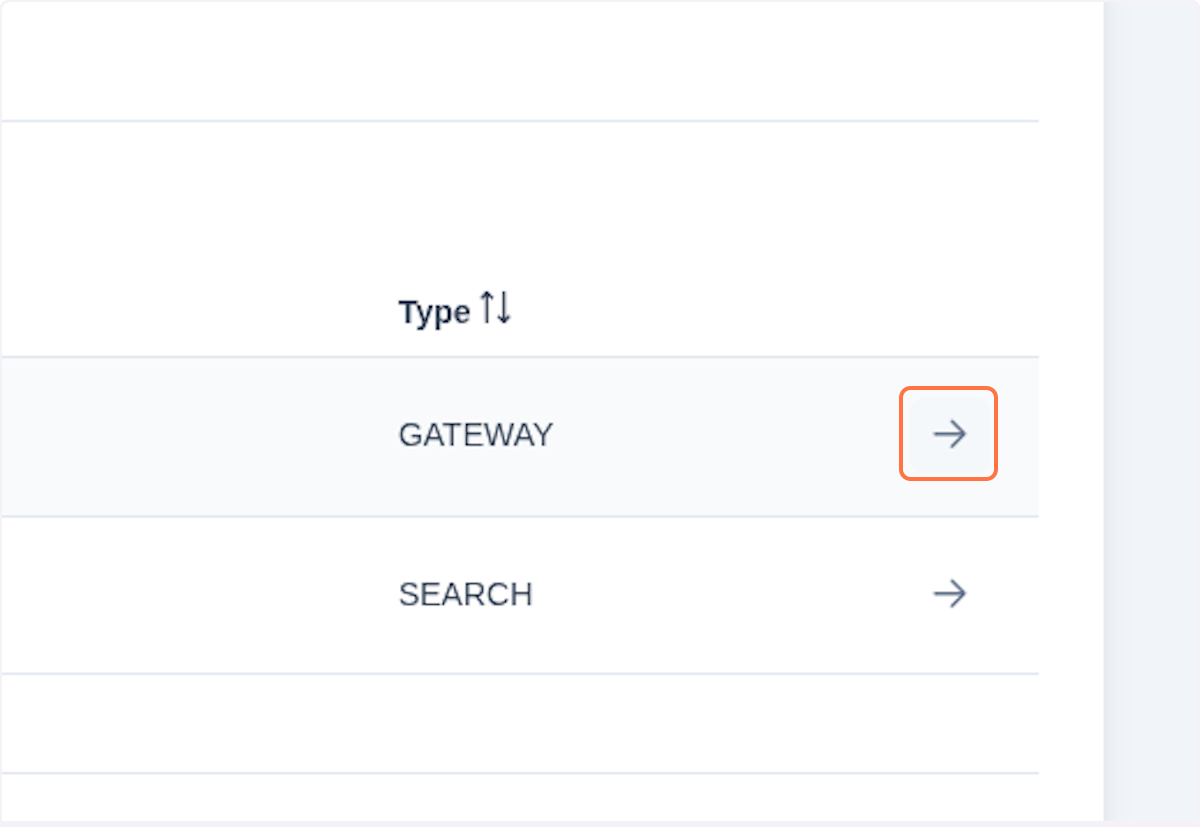
Task: Click the highlighted orange arrow button
Action: (949, 433)
